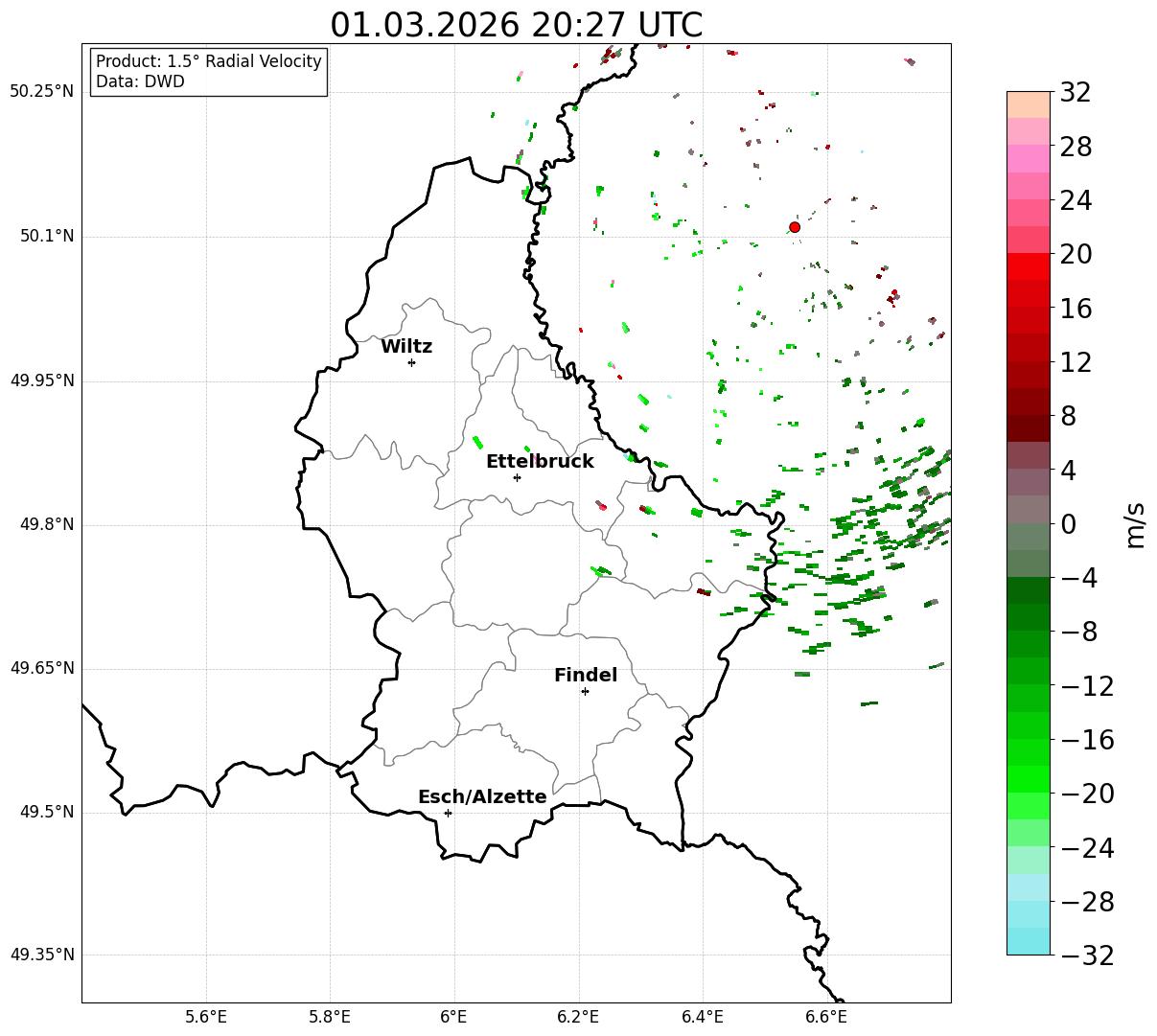Click the 20 colorbar tick label
Screen dimensions: 1157x1036
pyautogui.click(x=1075, y=255)
